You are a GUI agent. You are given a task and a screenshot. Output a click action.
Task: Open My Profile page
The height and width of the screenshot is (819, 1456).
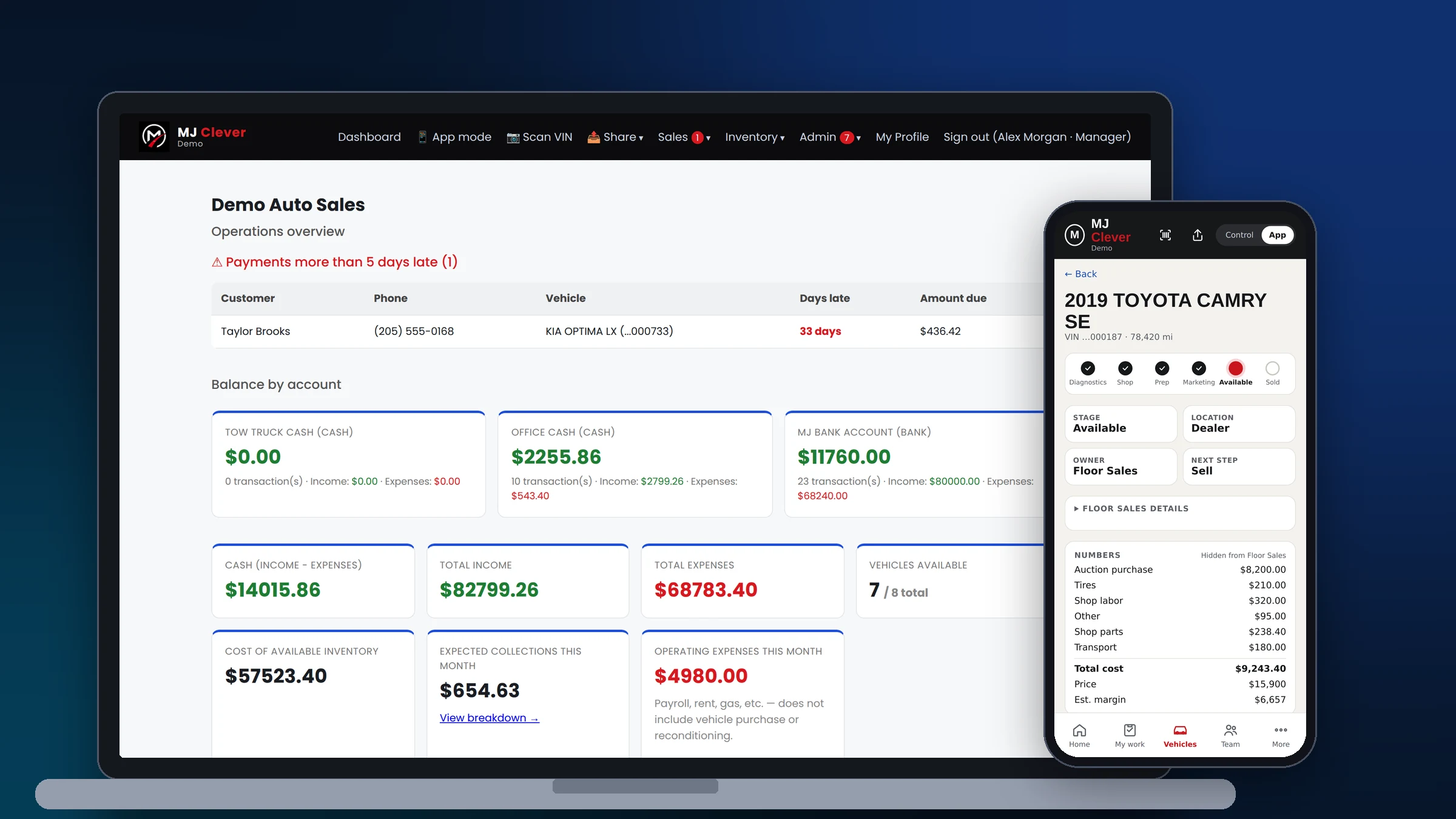pyautogui.click(x=902, y=137)
